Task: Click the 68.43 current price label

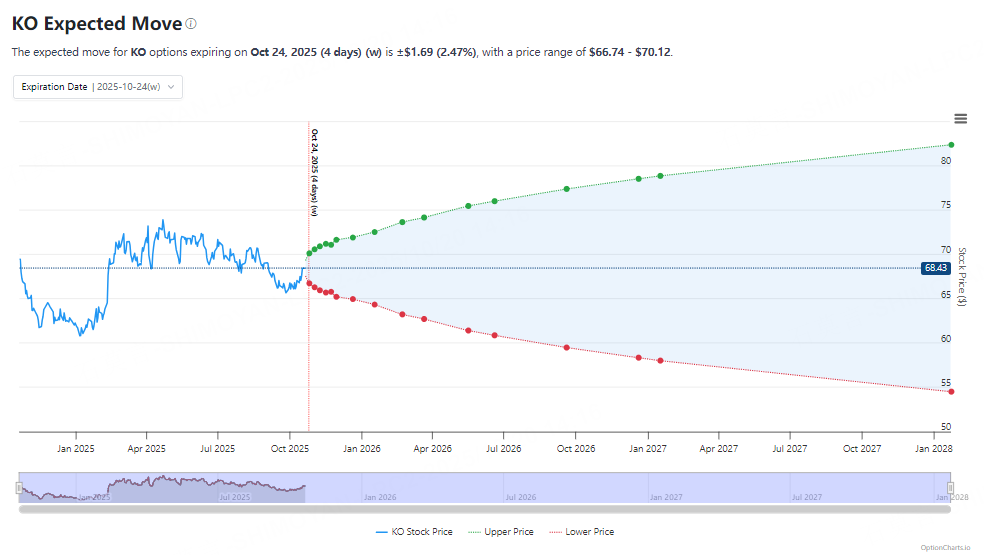Action: click(935, 268)
